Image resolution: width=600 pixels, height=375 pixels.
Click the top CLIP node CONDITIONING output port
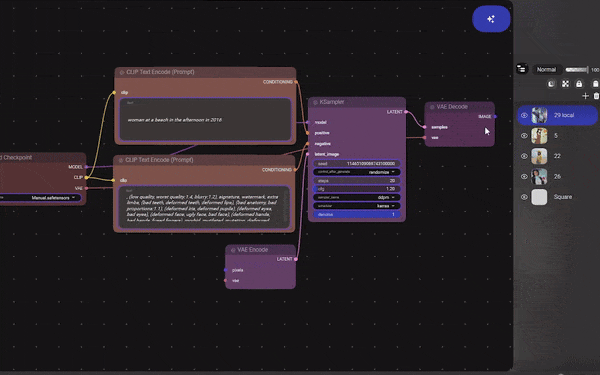point(296,82)
